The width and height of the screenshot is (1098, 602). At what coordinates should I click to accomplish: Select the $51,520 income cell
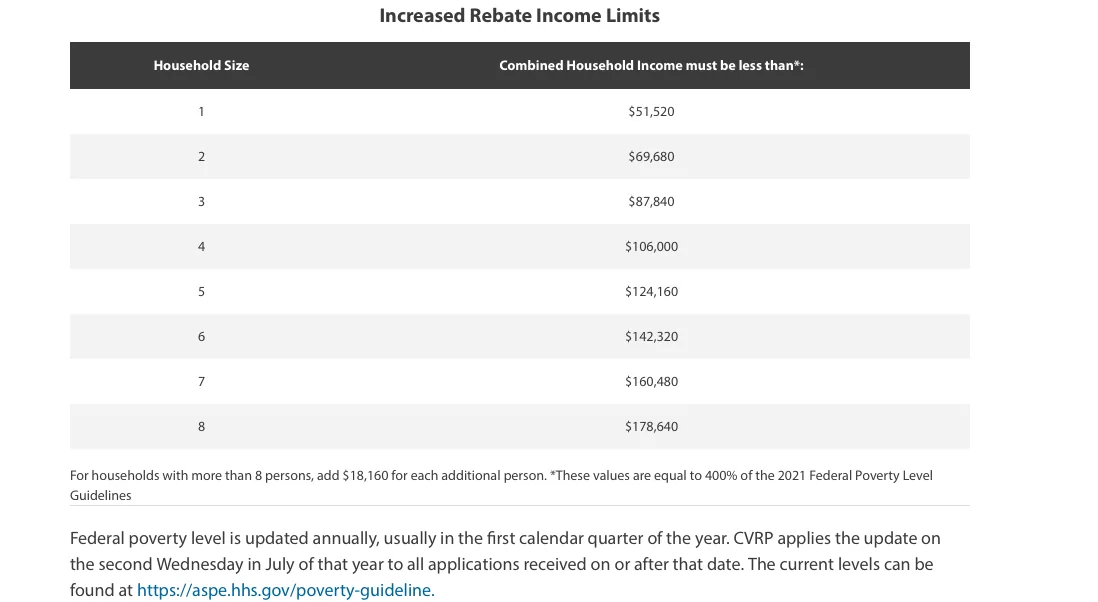click(651, 111)
